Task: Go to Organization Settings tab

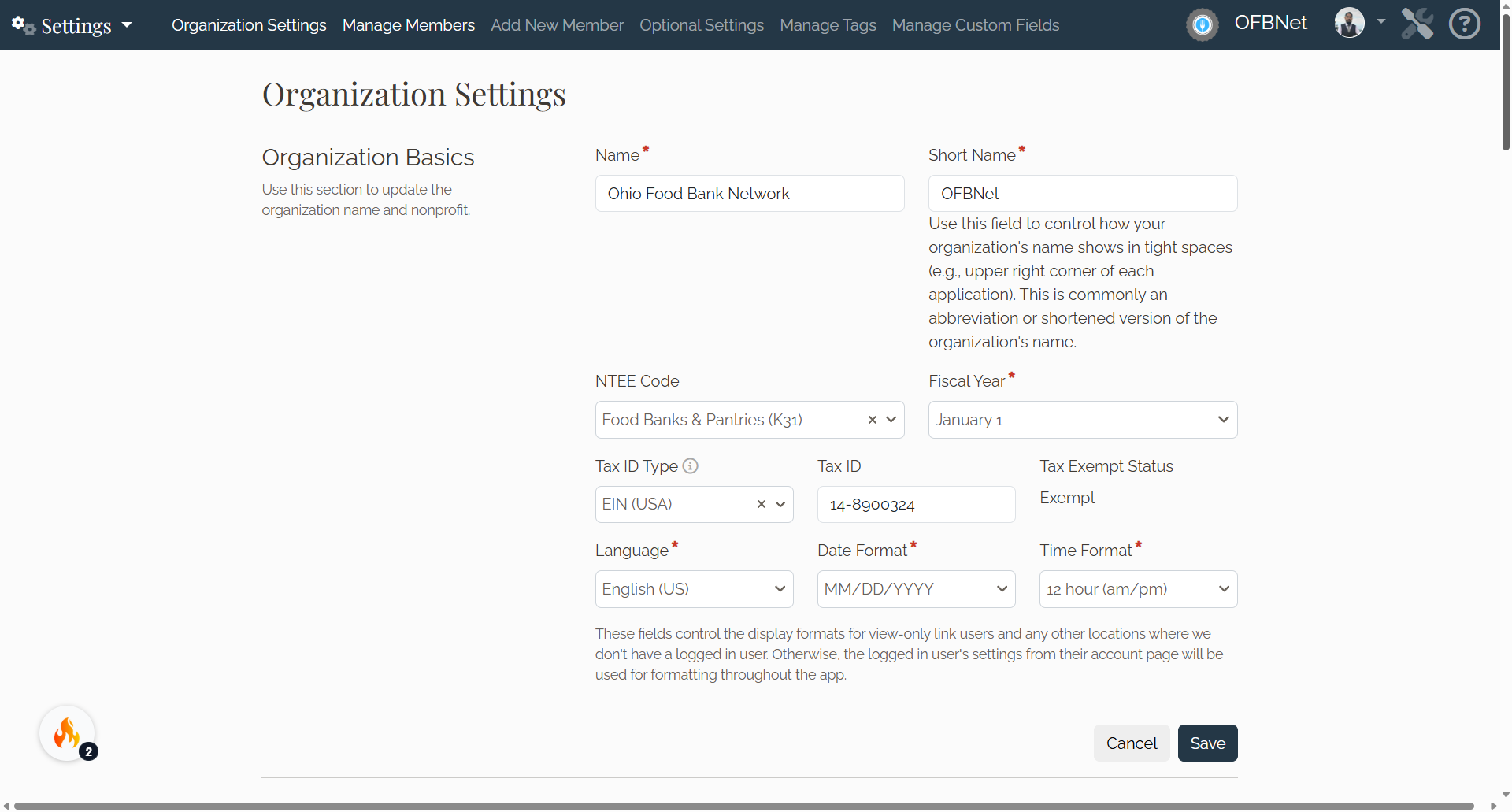Action: 249,25
